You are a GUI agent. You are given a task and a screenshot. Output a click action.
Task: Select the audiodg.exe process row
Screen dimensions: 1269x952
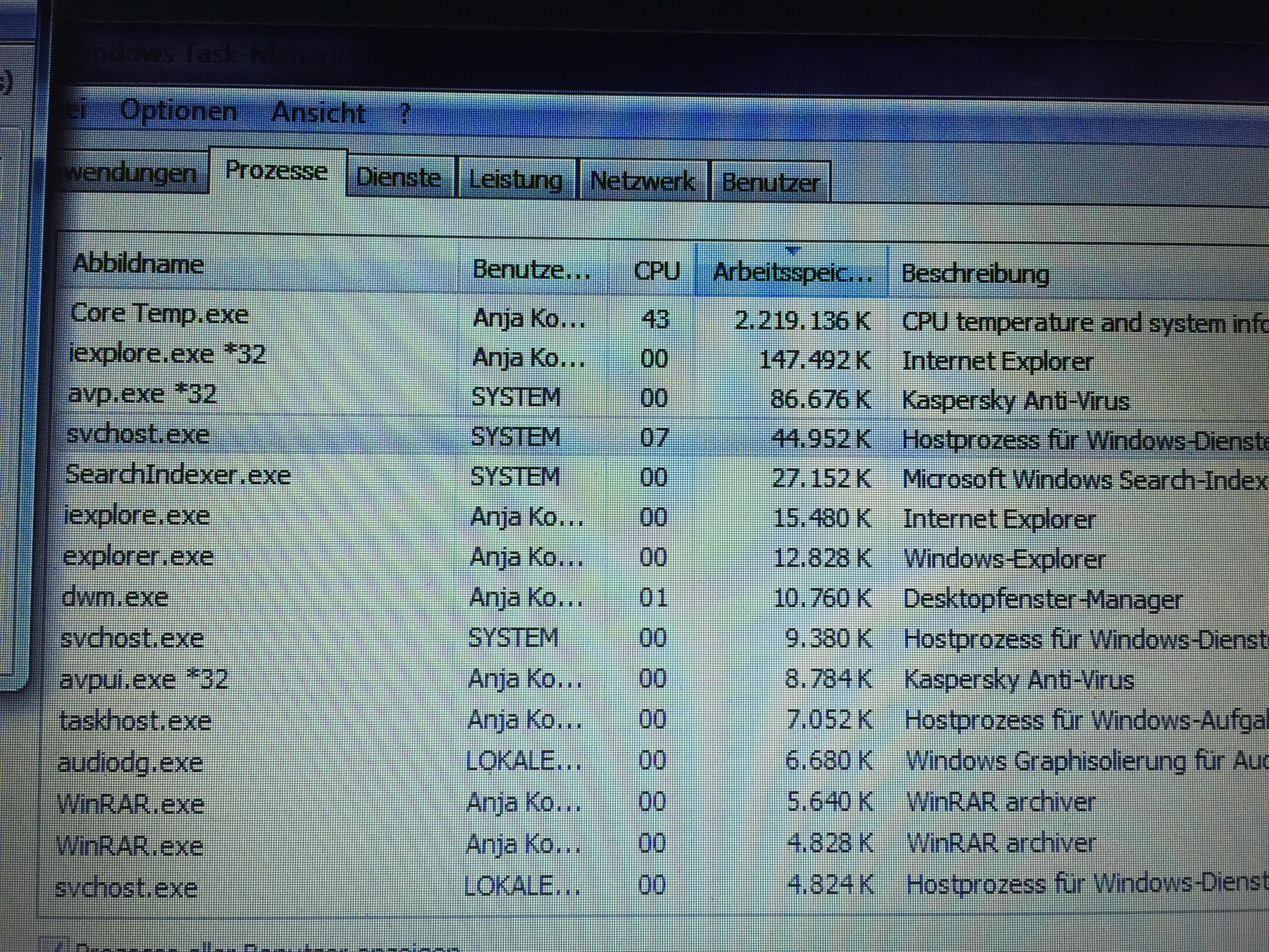point(131,763)
